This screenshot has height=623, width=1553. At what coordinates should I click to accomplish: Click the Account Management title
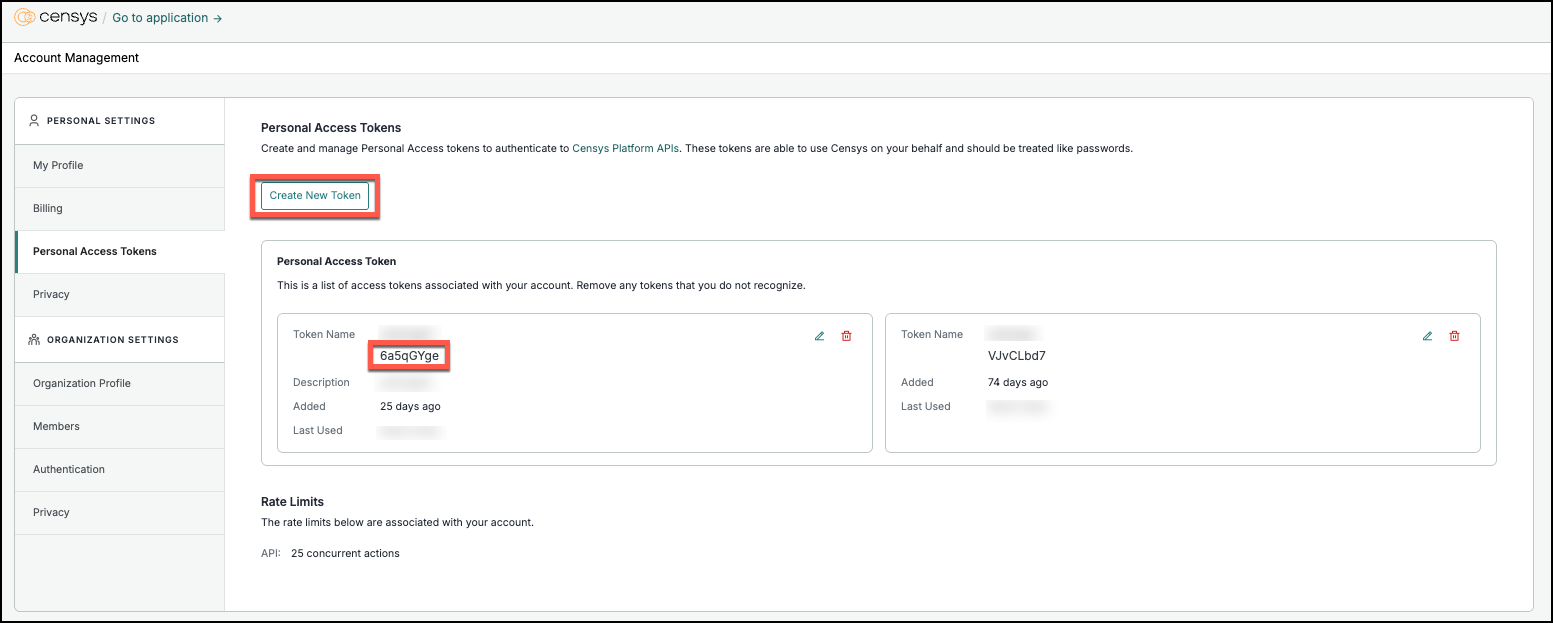coord(76,58)
